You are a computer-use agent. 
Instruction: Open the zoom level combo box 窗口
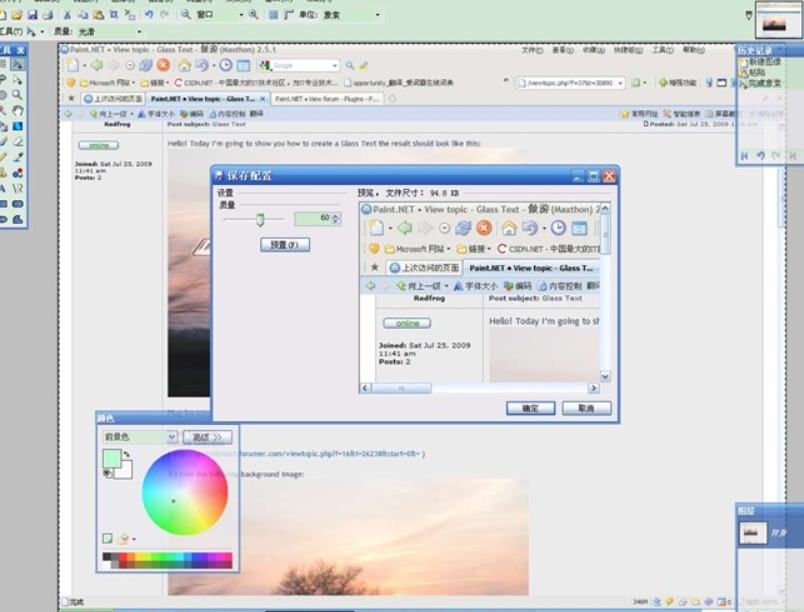pos(220,15)
